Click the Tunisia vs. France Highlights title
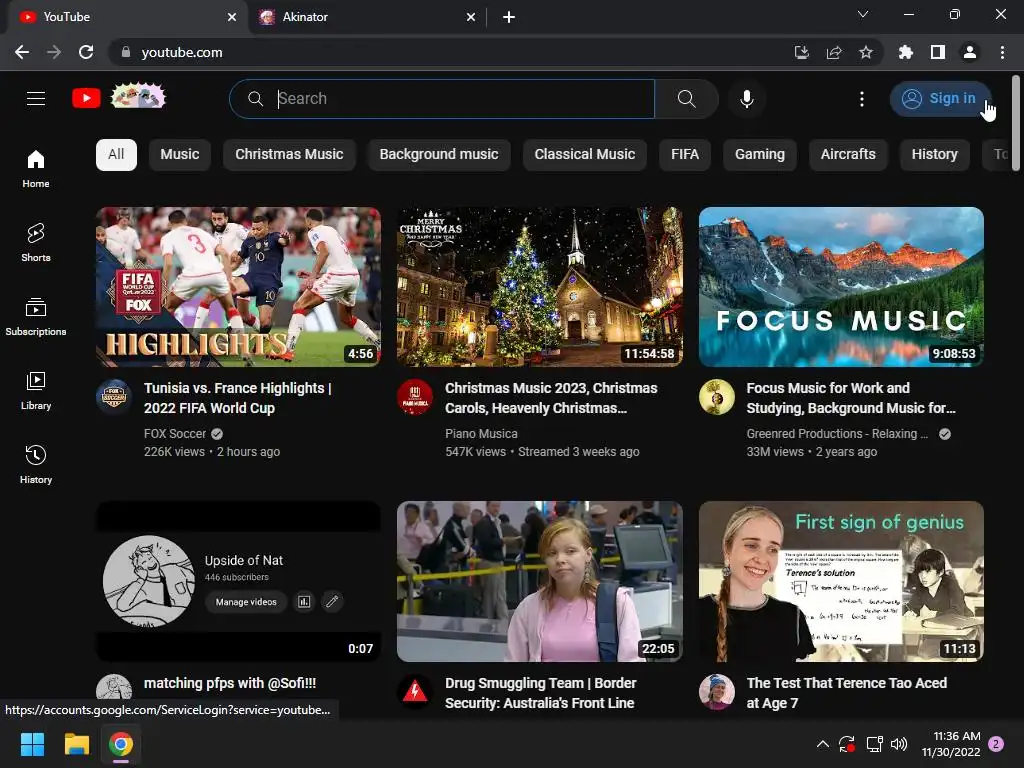Screen dimensions: 1024x768 click(x=238, y=398)
